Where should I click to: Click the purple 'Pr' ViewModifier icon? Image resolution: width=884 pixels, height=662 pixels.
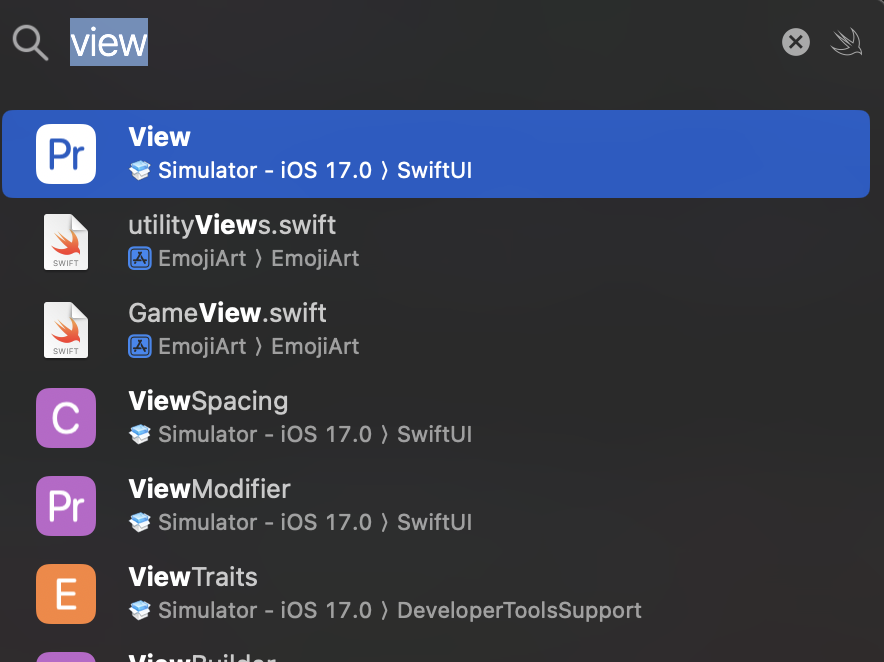tap(66, 506)
